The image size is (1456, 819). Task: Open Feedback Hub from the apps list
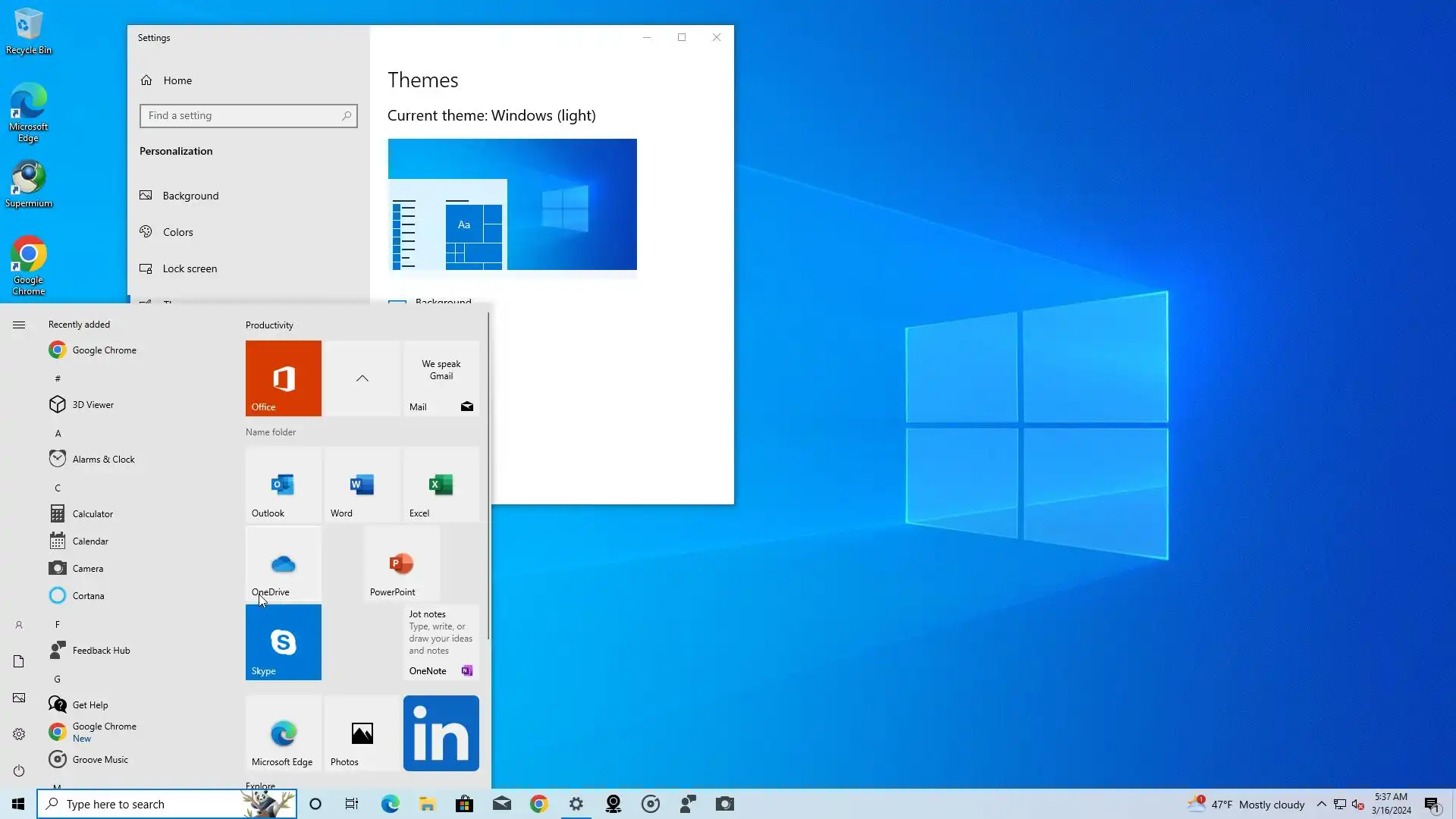point(101,650)
